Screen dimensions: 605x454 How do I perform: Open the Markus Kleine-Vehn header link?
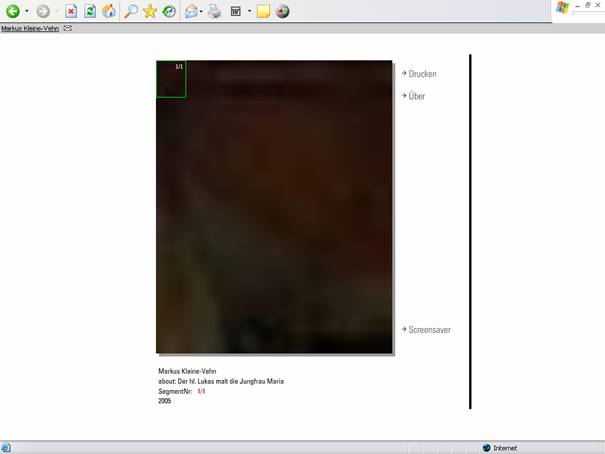30,29
